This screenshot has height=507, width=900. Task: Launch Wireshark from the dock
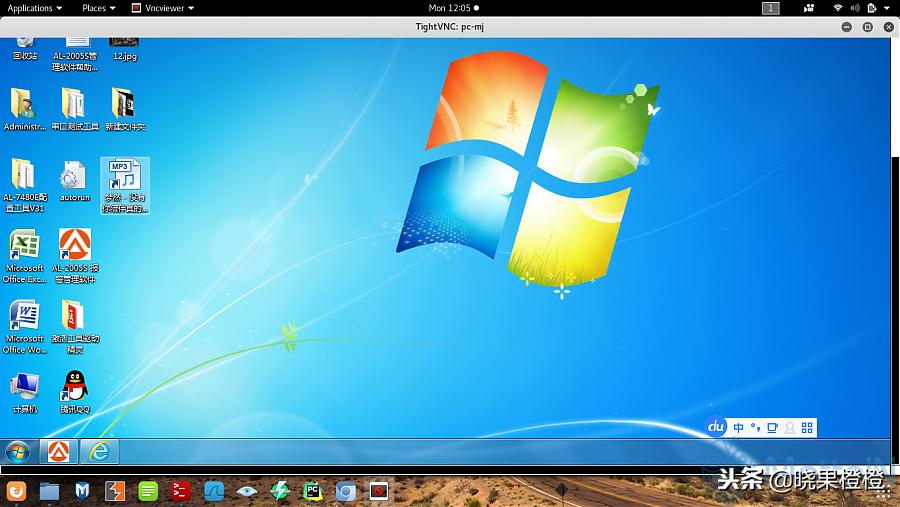tap(214, 491)
